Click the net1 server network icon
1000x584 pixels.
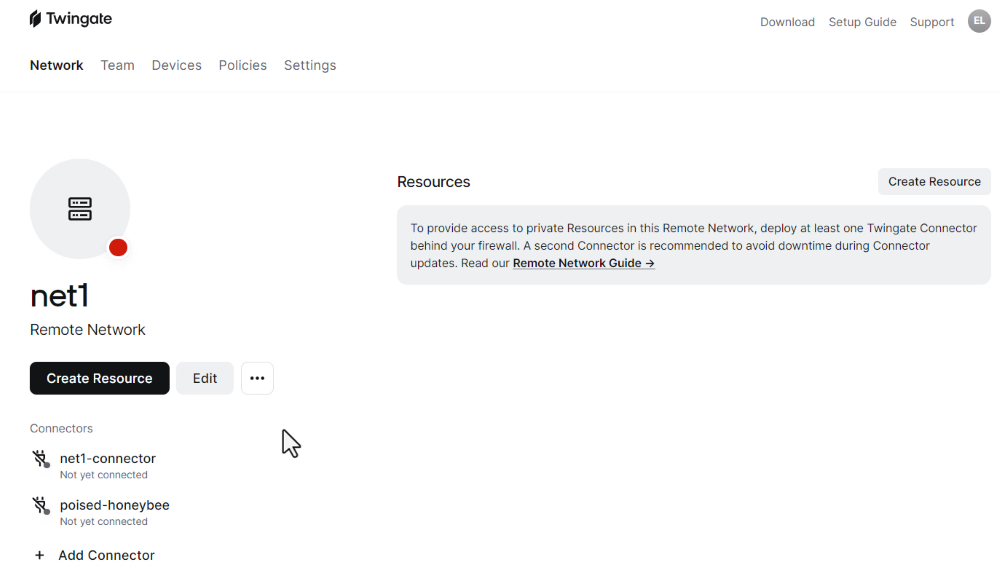80,208
